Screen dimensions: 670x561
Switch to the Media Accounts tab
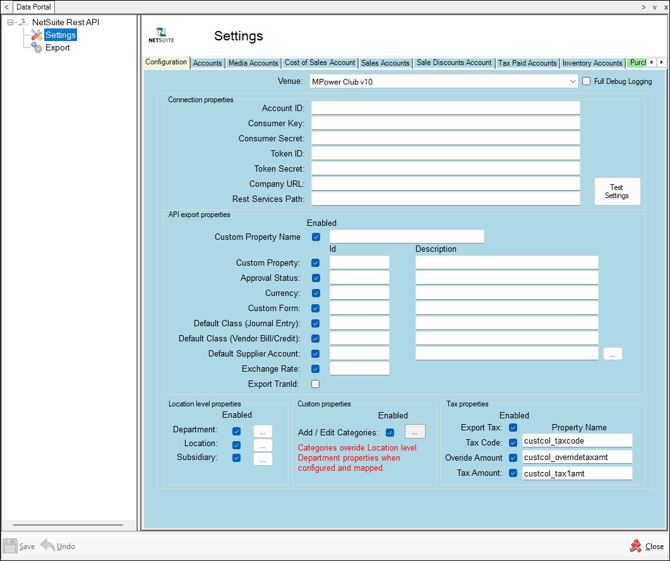coord(253,63)
